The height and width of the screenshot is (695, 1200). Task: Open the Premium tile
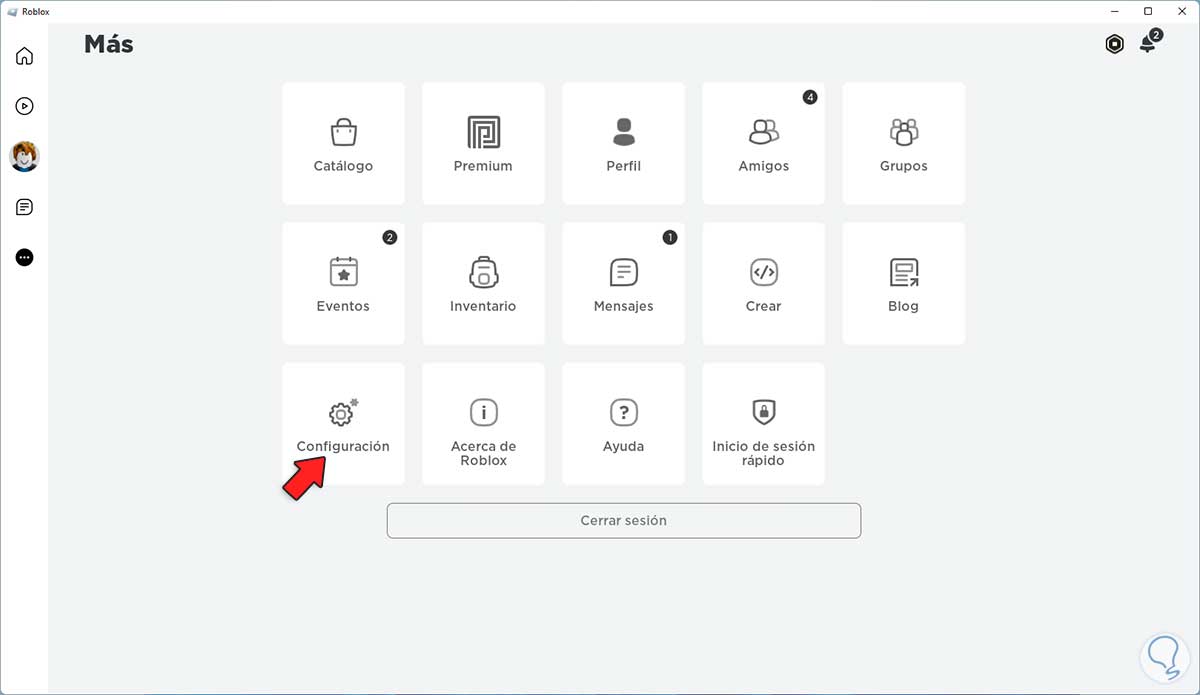[483, 144]
